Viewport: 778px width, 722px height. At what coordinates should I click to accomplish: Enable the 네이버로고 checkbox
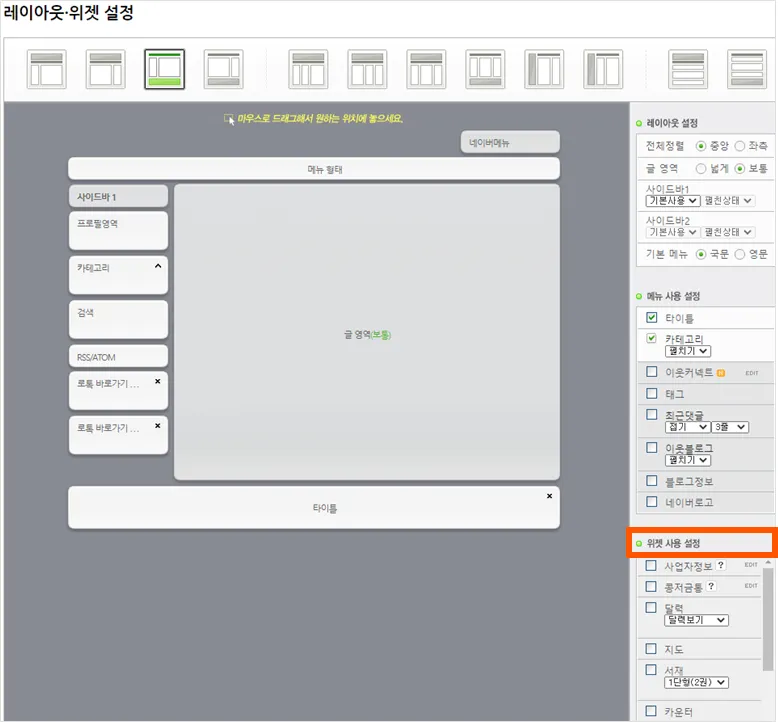652,502
